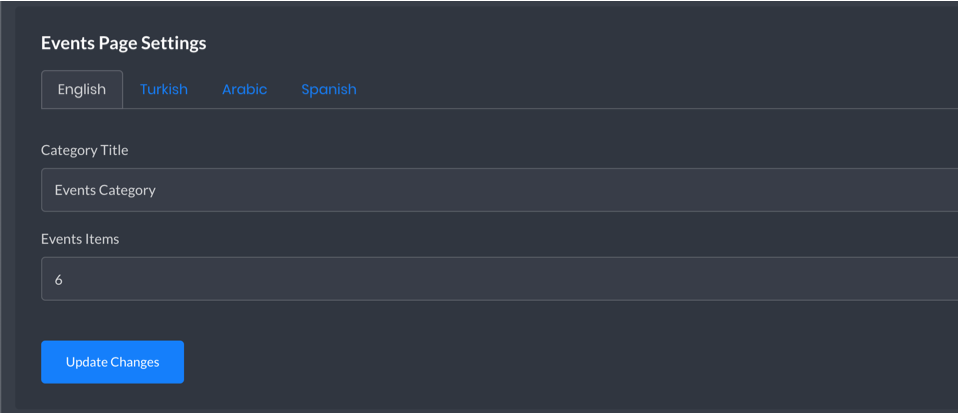
Task: Save settings with the blue Update Changes button
Action: pyautogui.click(x=113, y=362)
